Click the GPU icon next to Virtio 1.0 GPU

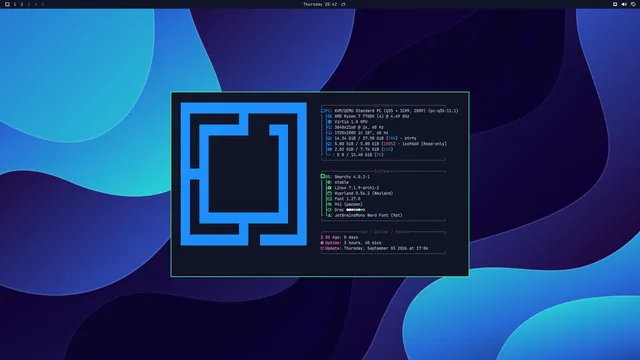tap(329, 122)
